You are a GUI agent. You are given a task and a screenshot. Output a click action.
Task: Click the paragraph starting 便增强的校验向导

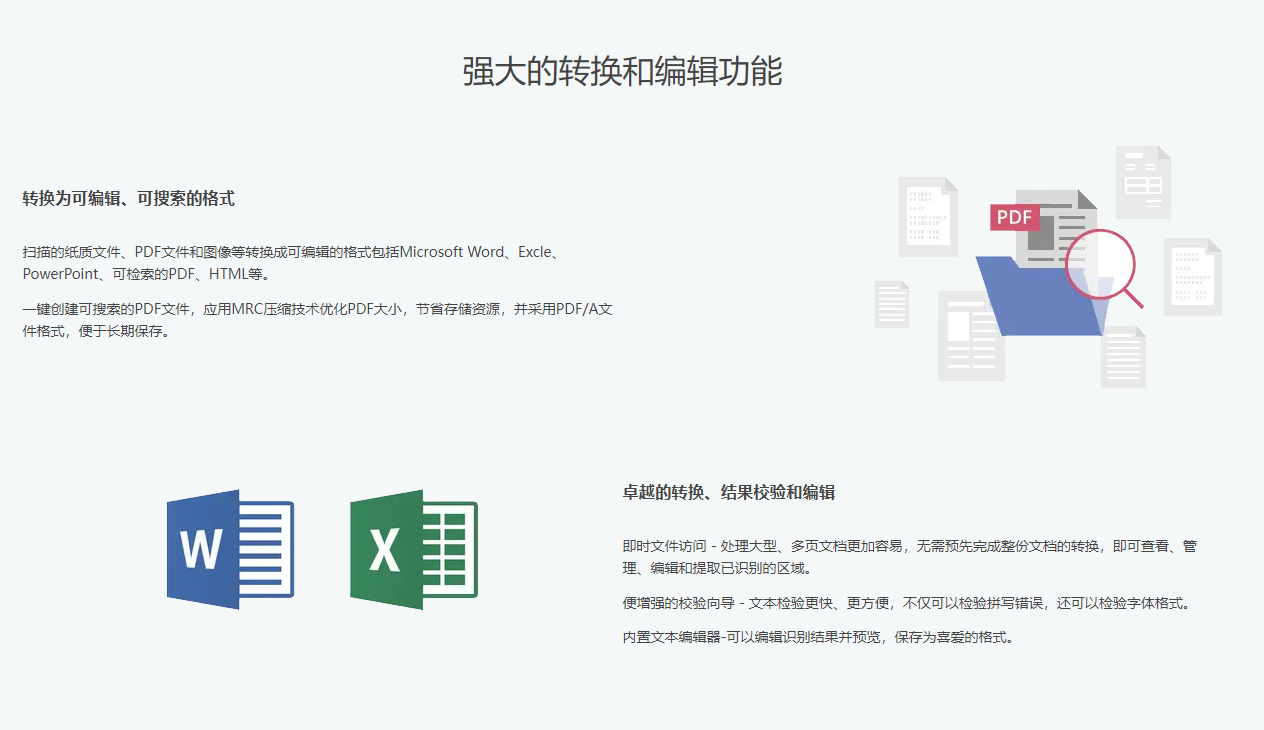pyautogui.click(x=907, y=604)
